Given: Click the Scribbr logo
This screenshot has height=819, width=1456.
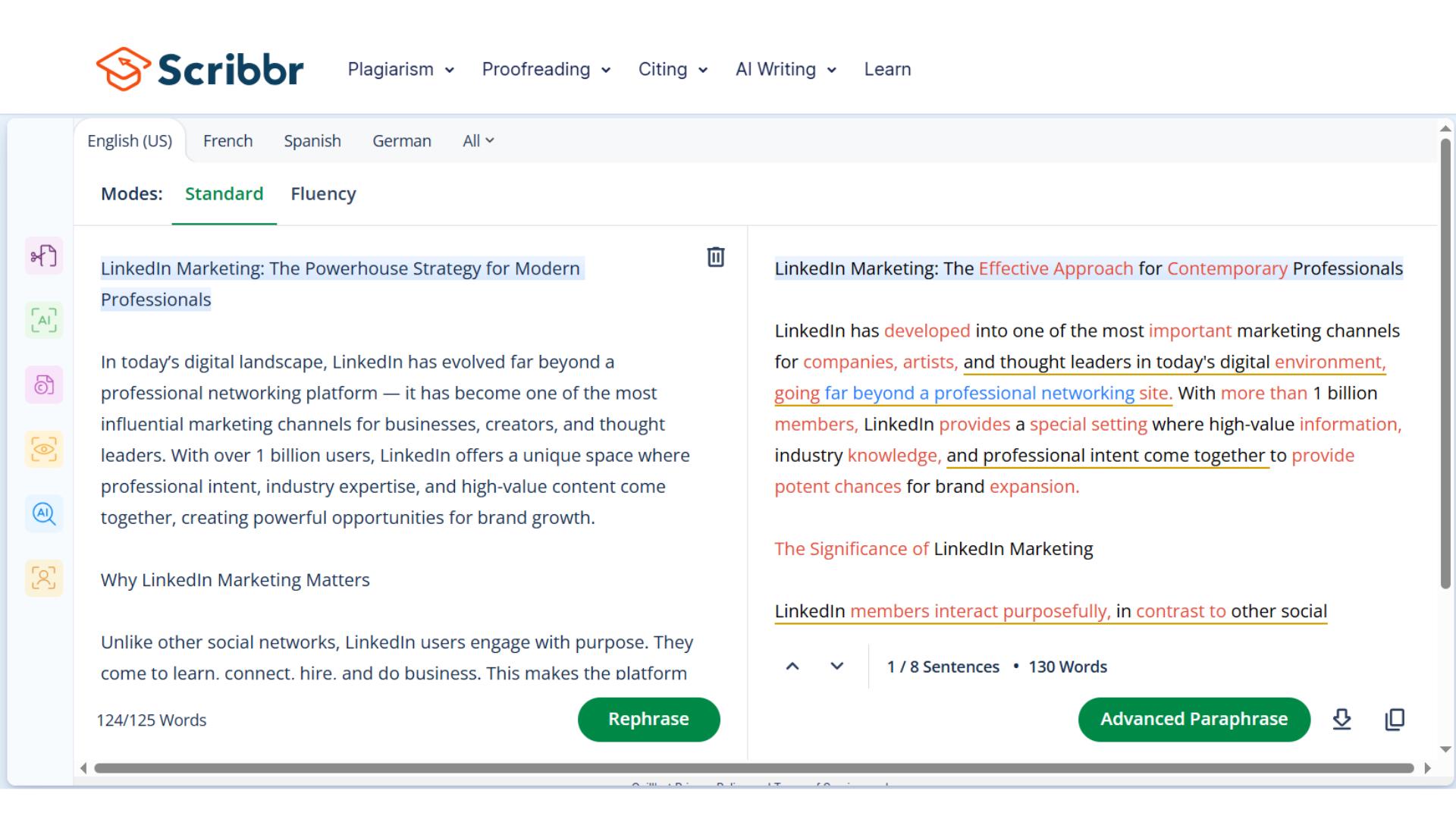Looking at the screenshot, I should (200, 70).
